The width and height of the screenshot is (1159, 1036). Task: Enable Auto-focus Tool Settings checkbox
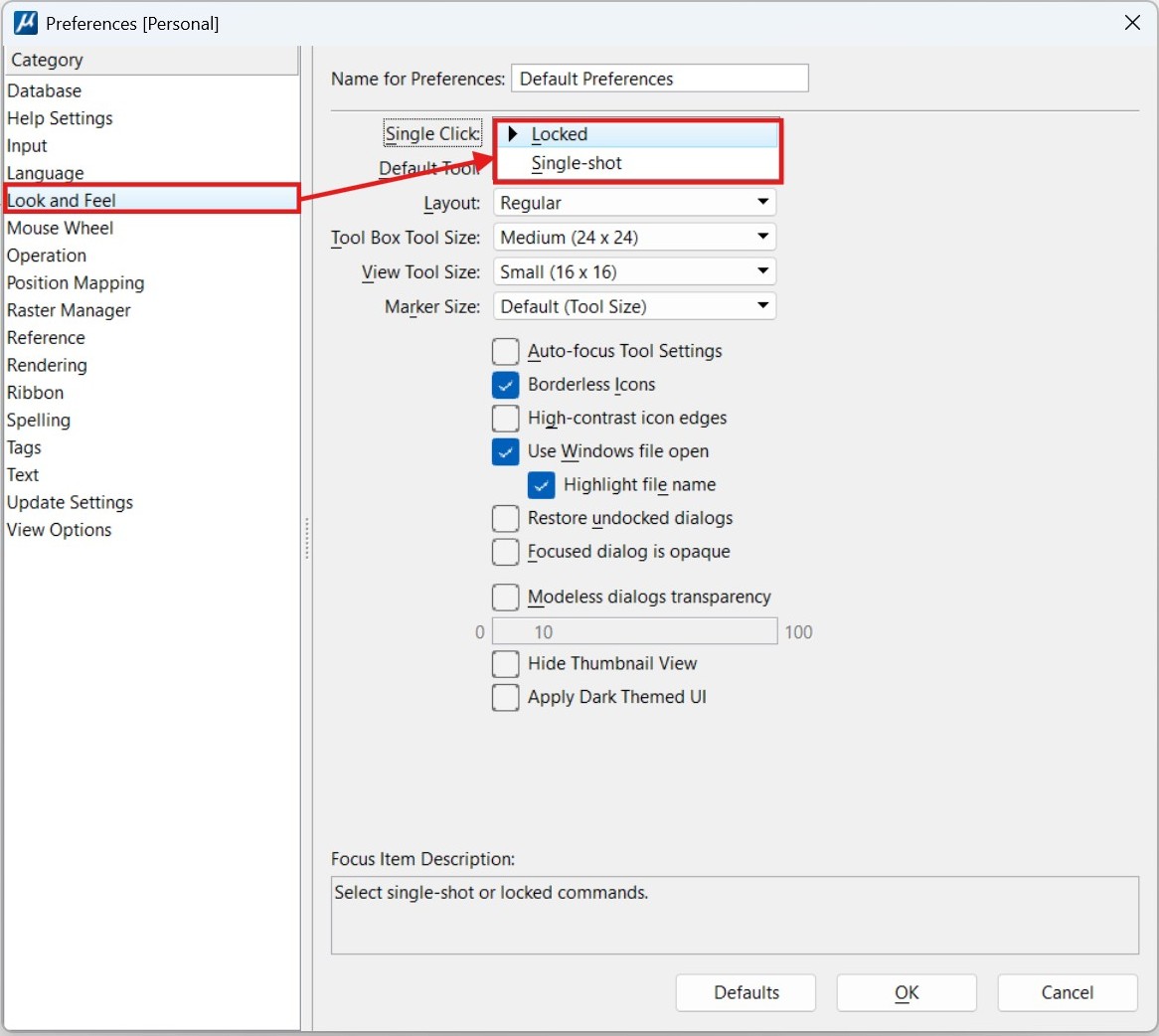point(506,351)
